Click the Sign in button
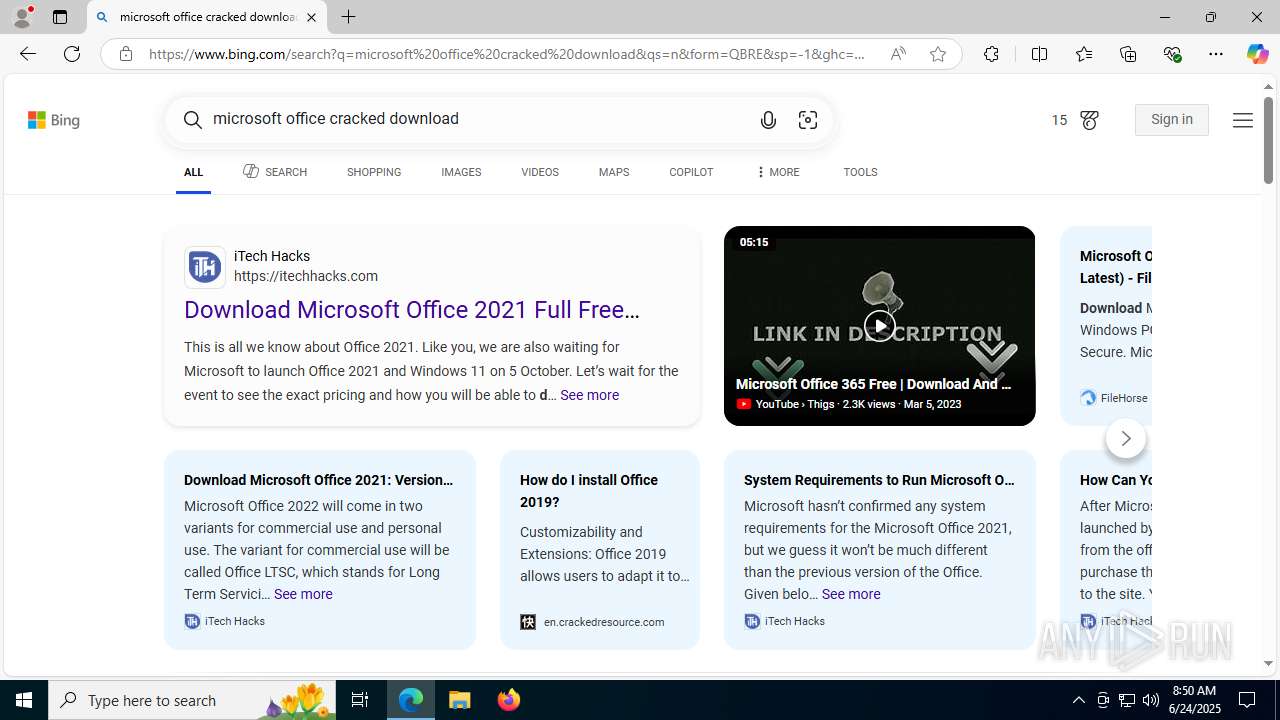Image resolution: width=1280 pixels, height=720 pixels. pyautogui.click(x=1172, y=120)
